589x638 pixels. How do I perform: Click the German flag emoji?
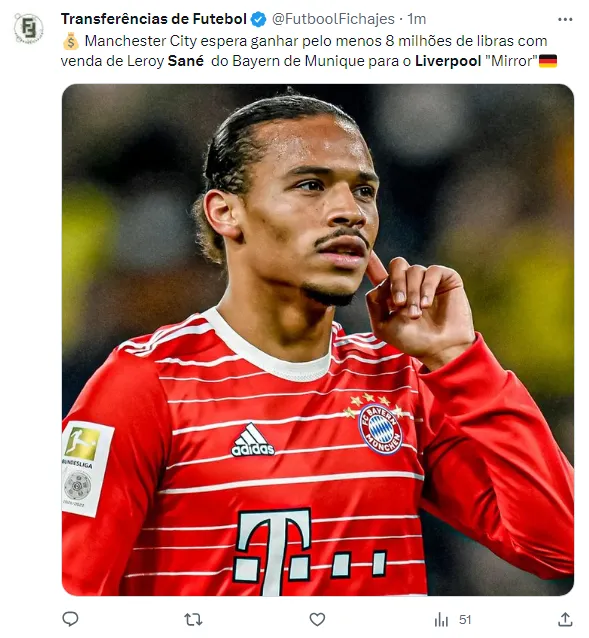tap(548, 61)
